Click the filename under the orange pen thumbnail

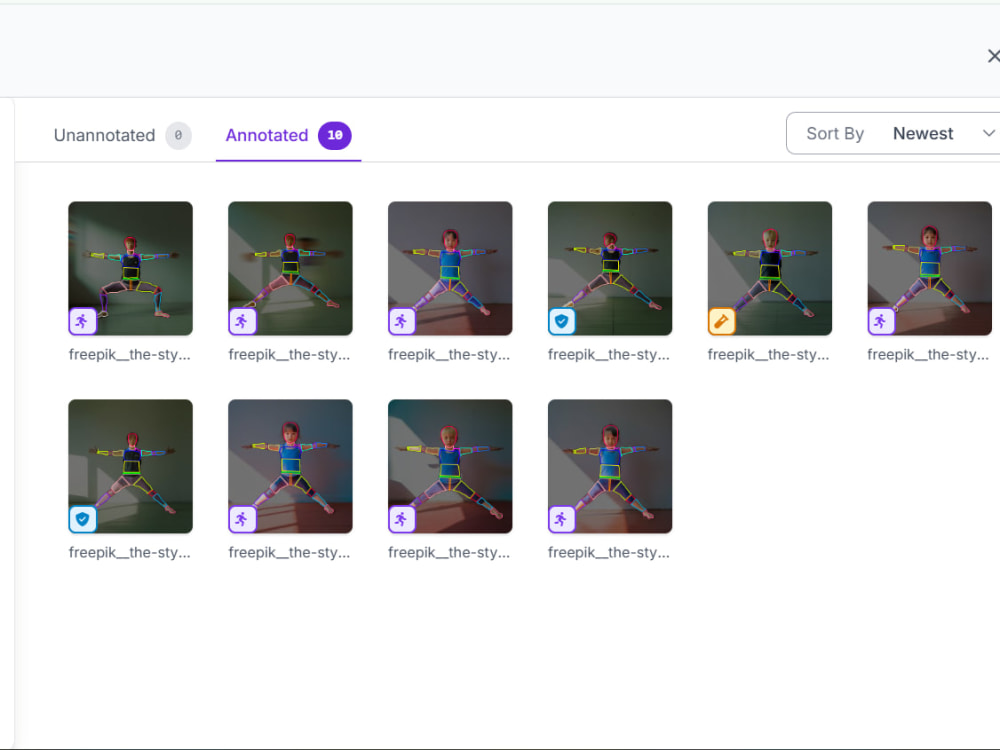768,355
